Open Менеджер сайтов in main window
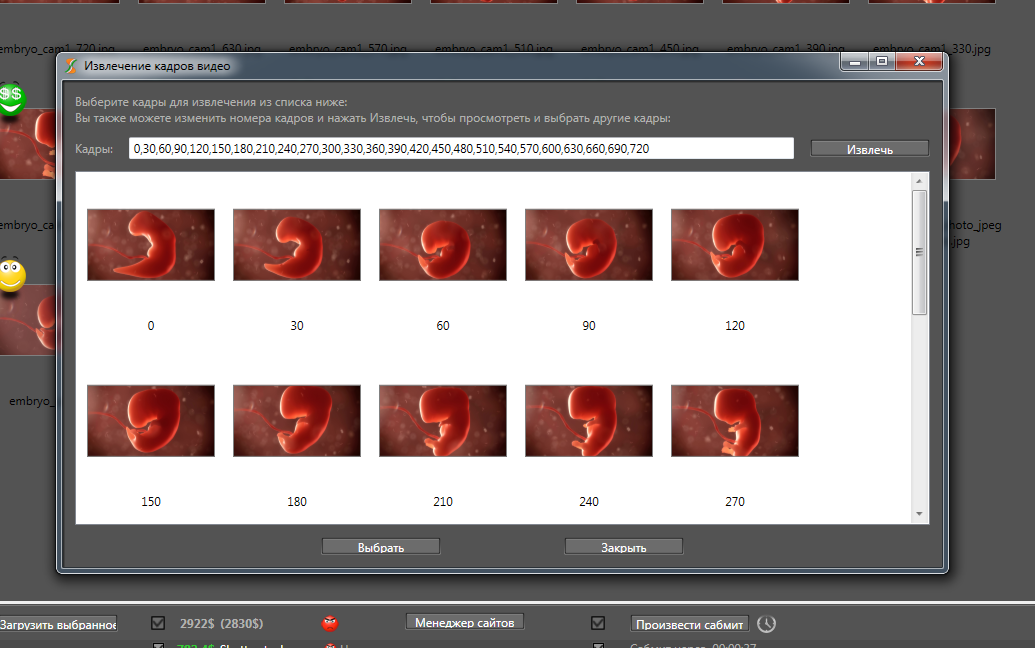Image resolution: width=1035 pixels, height=648 pixels. [465, 622]
